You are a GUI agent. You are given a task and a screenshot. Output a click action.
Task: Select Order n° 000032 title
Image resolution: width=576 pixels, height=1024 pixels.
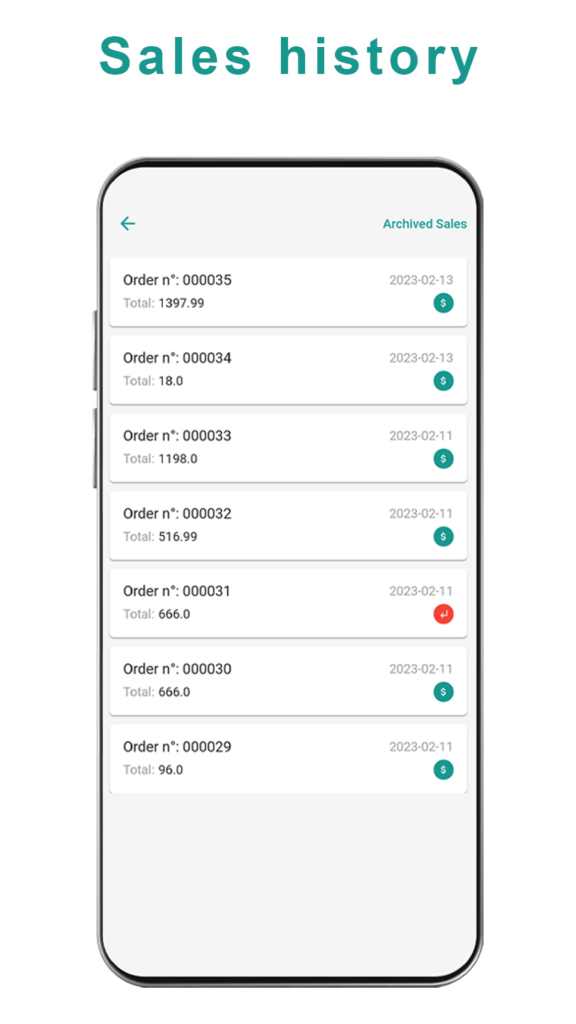[x=177, y=513]
